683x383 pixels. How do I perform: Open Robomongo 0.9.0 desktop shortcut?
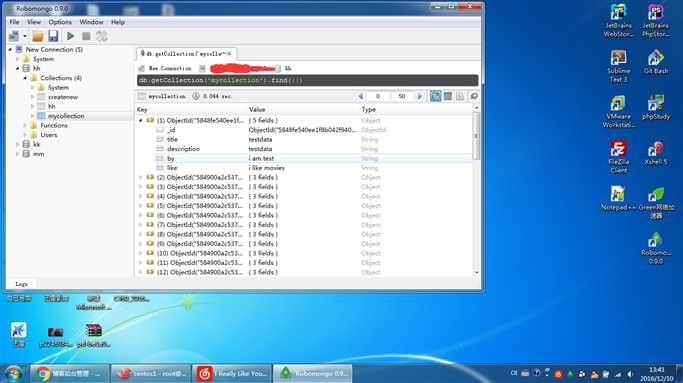[x=656, y=249]
